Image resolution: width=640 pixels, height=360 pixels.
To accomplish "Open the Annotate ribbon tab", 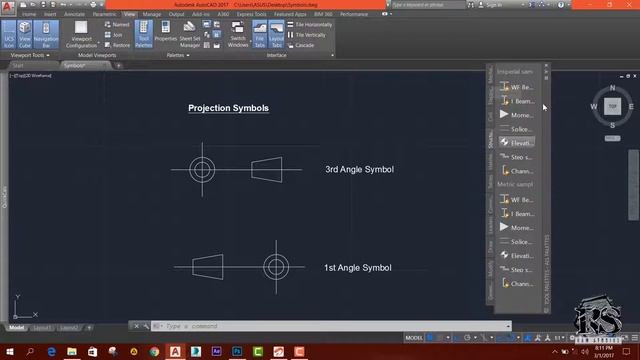I will 74,14.
